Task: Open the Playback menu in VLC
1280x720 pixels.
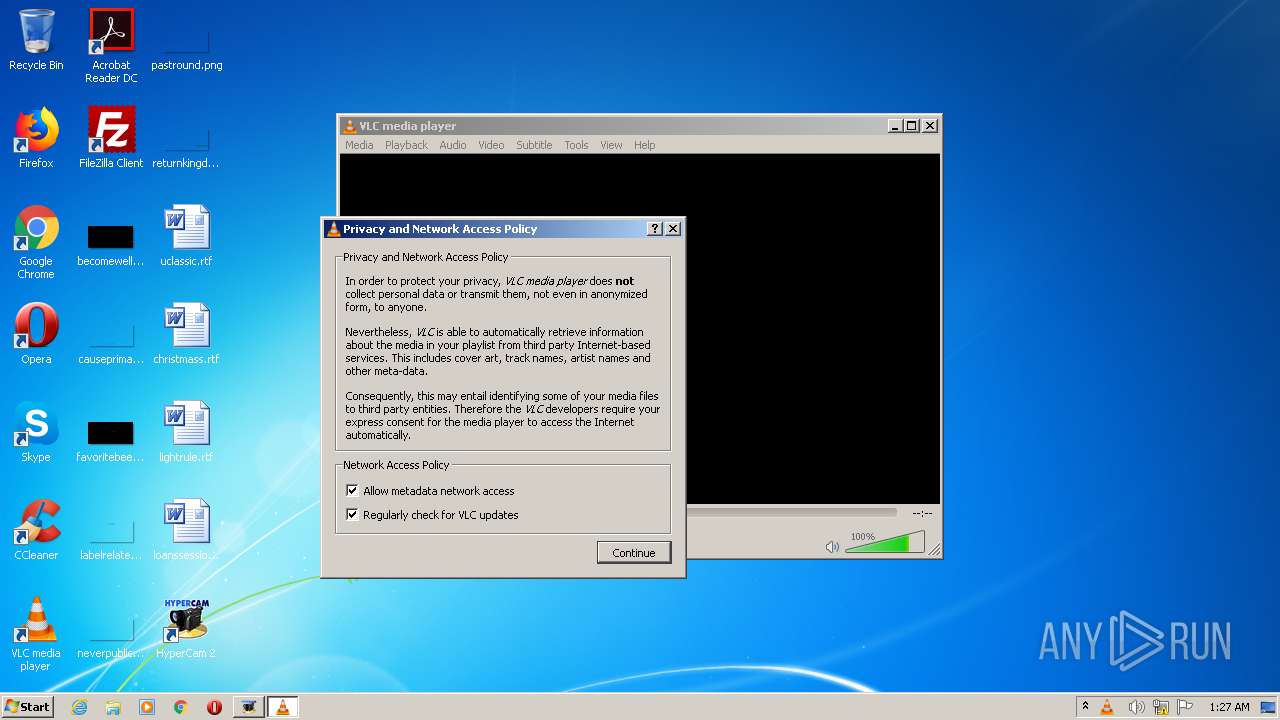Action: [406, 145]
